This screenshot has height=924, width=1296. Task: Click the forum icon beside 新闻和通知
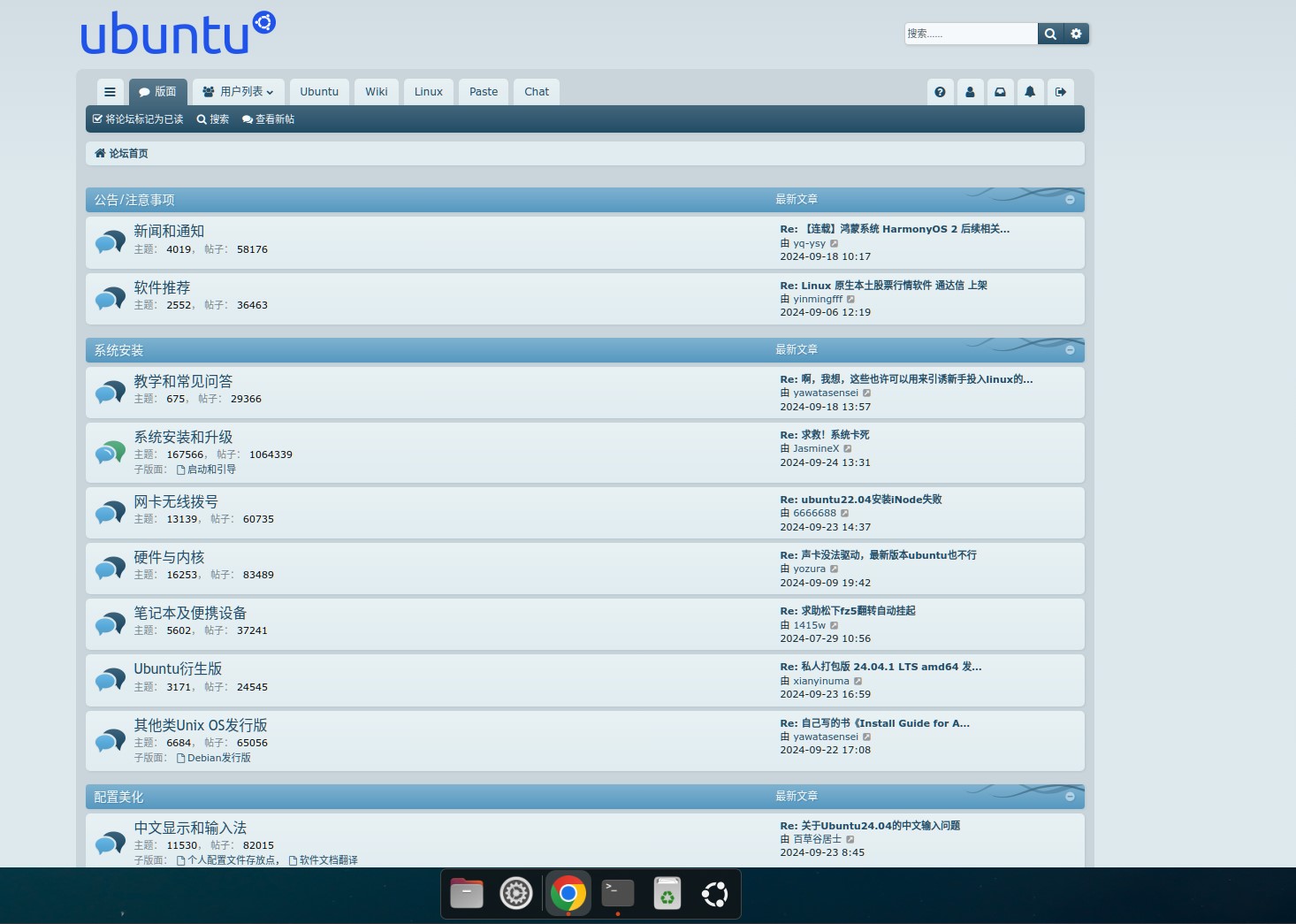point(111,241)
